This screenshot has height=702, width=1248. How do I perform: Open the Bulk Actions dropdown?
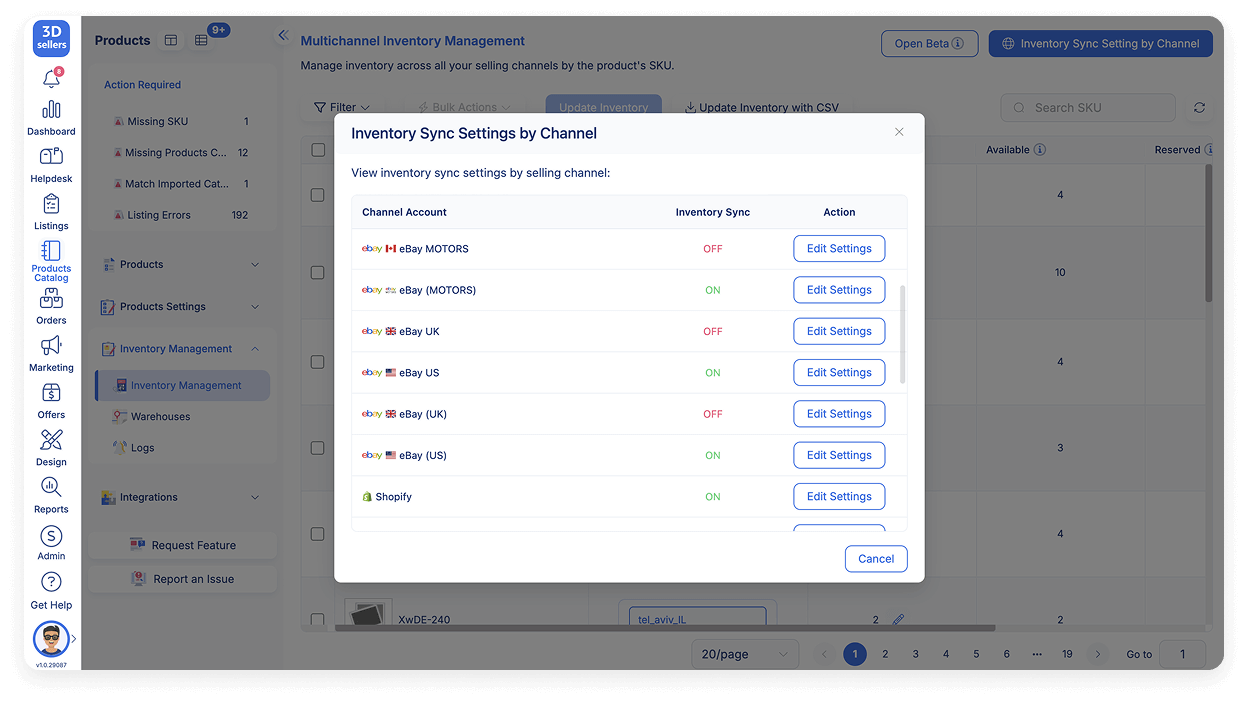464,107
